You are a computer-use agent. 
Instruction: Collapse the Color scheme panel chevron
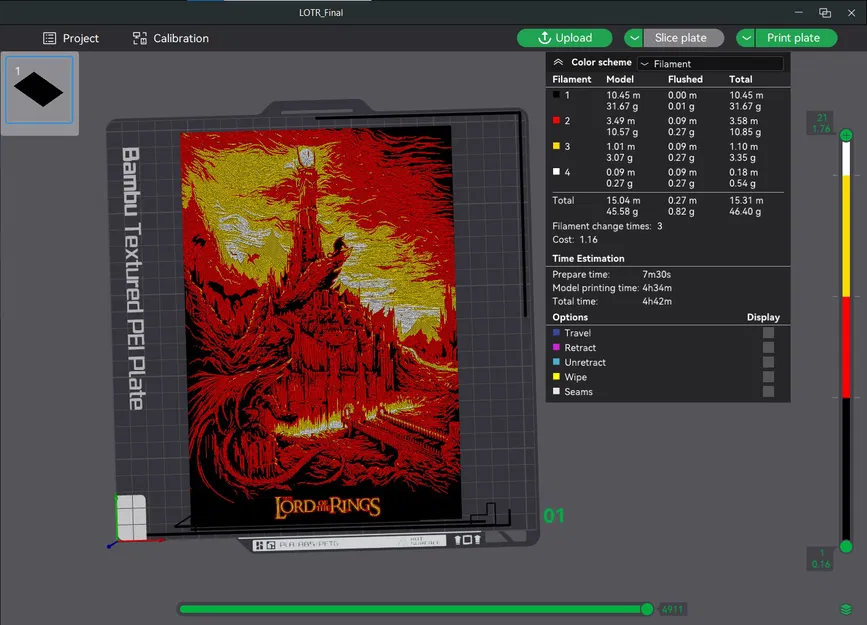click(558, 62)
